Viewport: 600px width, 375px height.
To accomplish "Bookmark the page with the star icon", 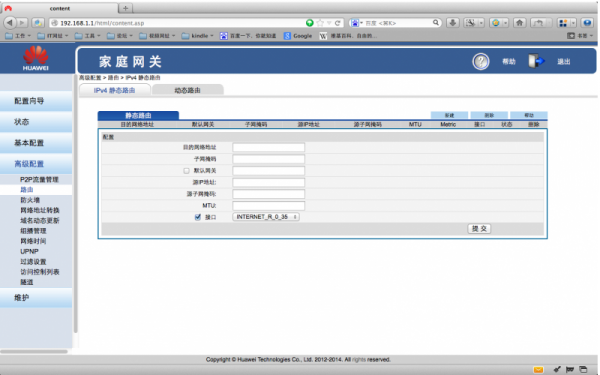I will 320,23.
